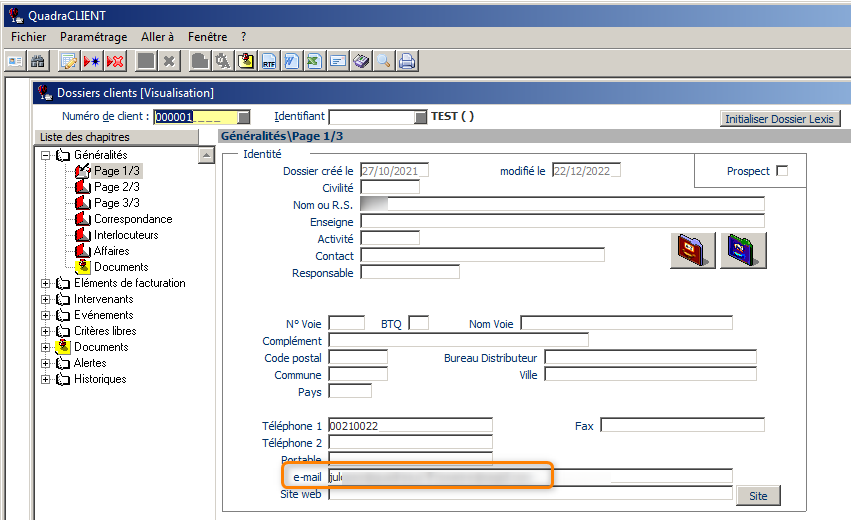Expand the Intervenants tree node

pos(46,300)
